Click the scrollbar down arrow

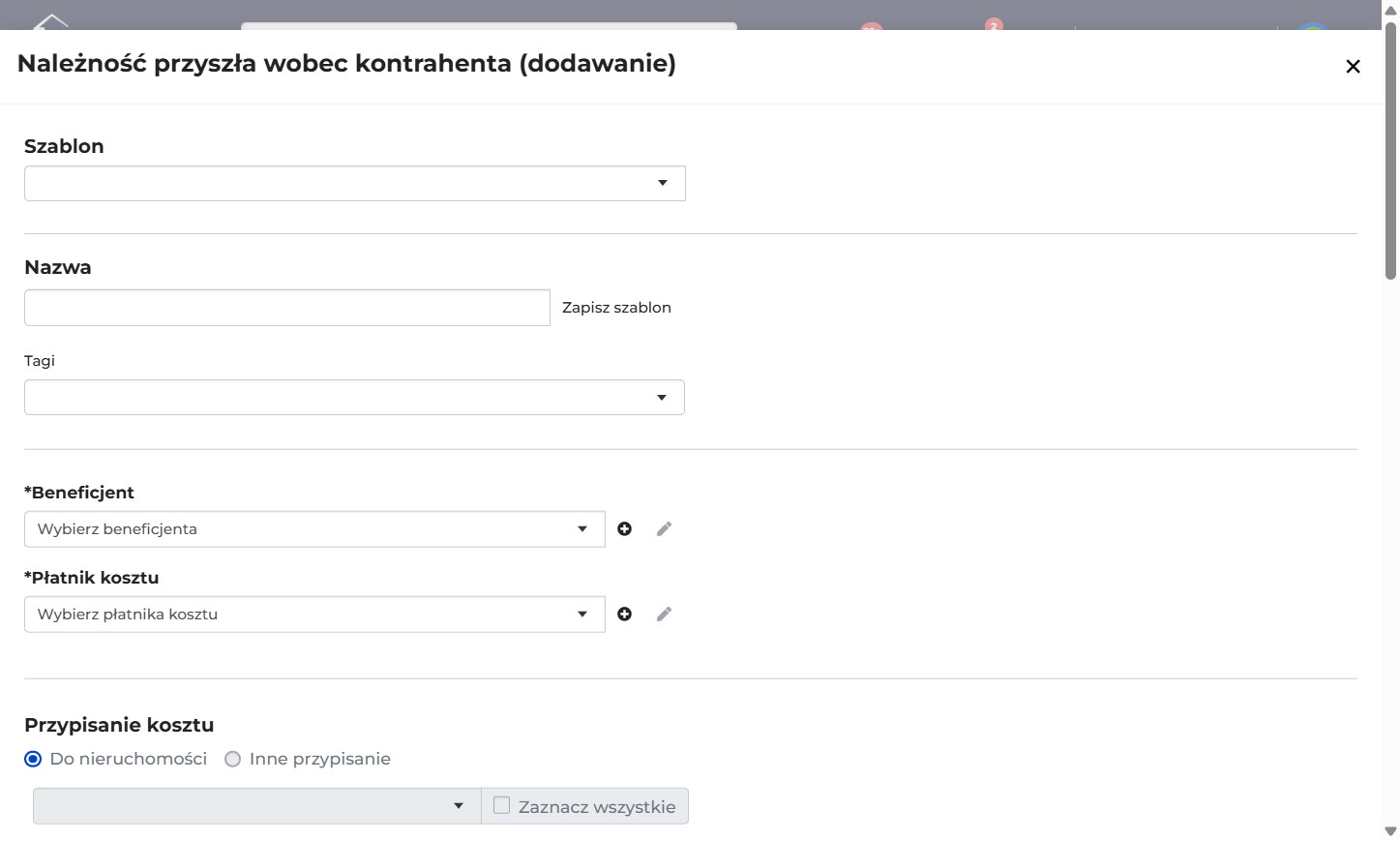(x=1390, y=831)
